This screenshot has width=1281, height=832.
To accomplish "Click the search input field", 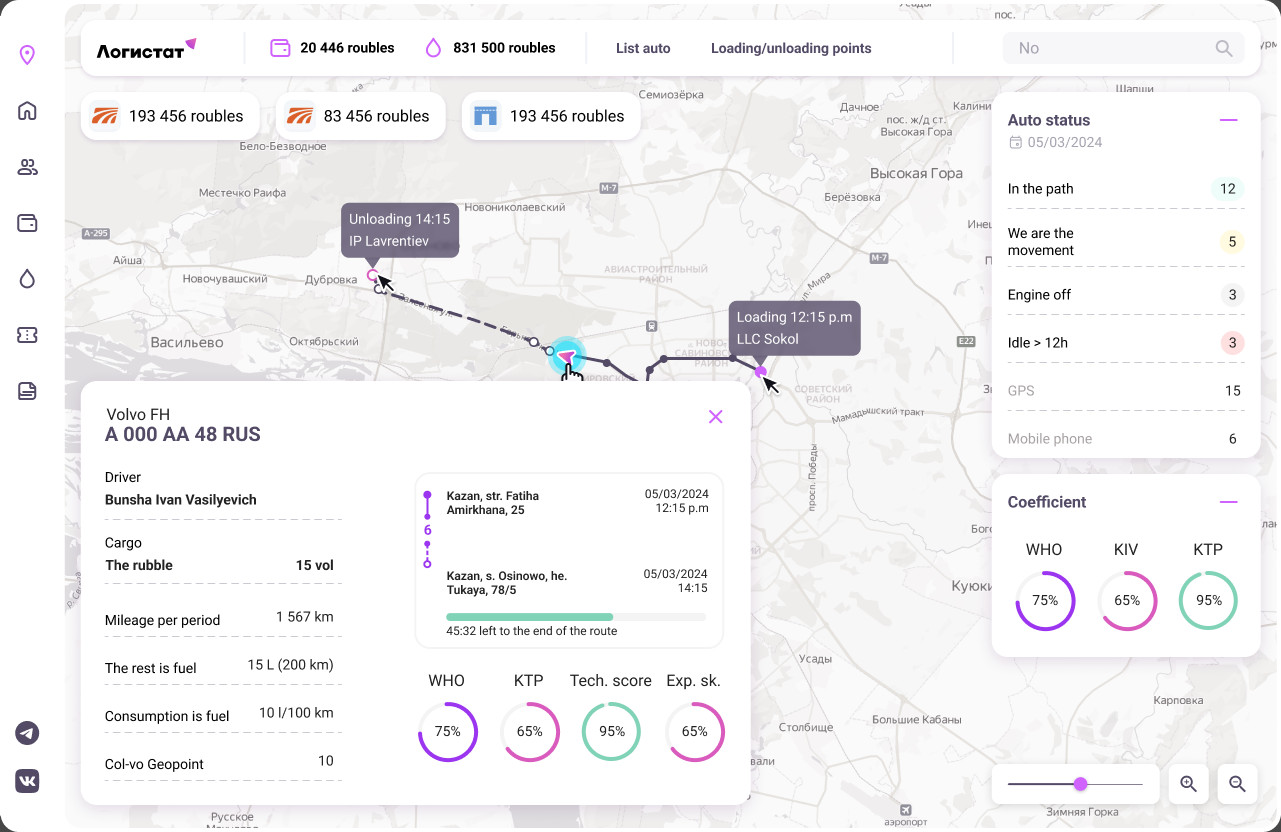I will pos(1123,48).
